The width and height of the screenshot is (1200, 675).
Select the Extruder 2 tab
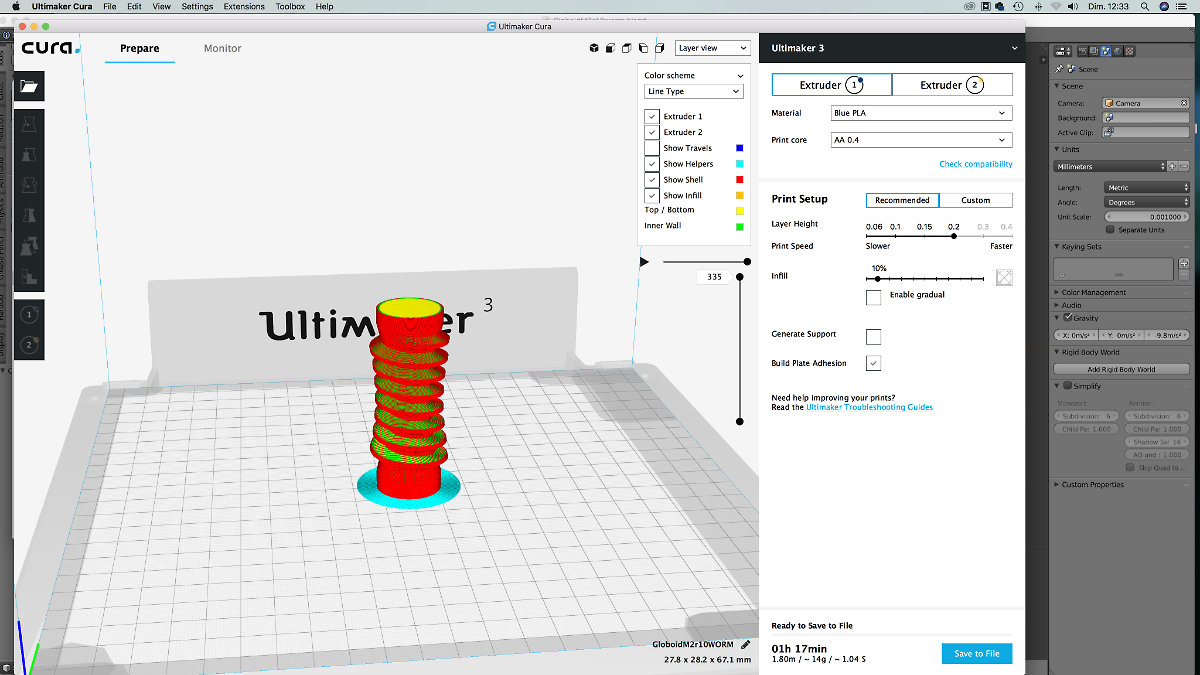click(x=952, y=85)
